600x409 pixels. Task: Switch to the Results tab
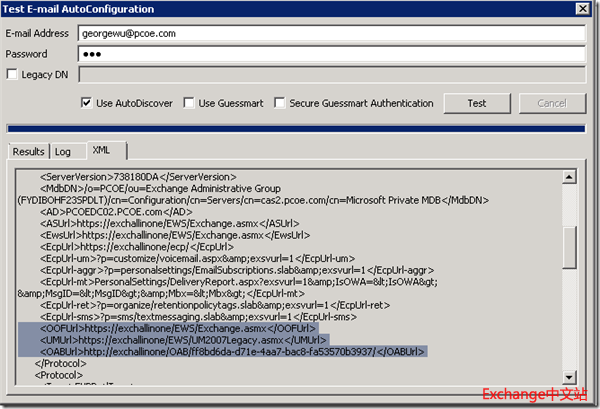[x=28, y=151]
